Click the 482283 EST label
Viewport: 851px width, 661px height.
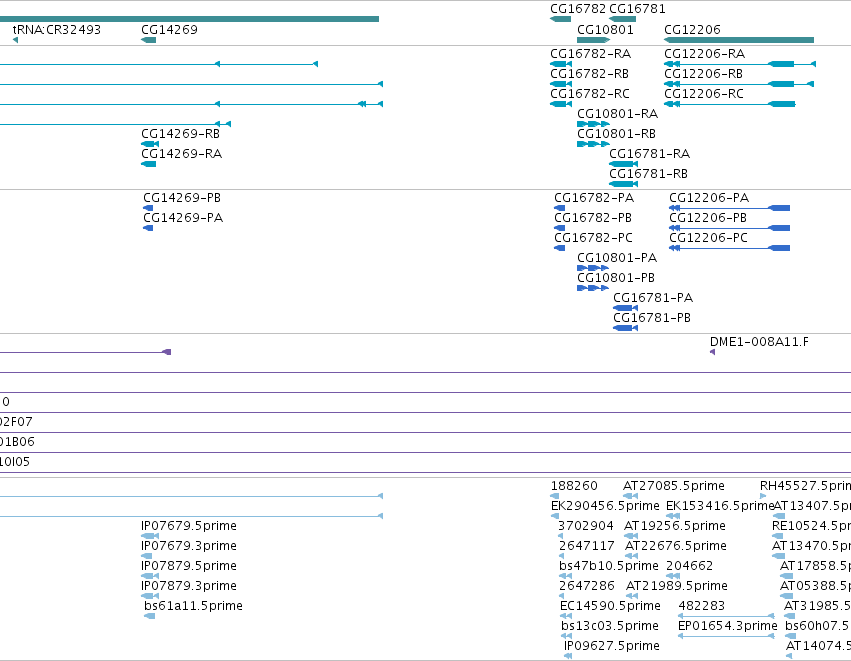click(702, 606)
